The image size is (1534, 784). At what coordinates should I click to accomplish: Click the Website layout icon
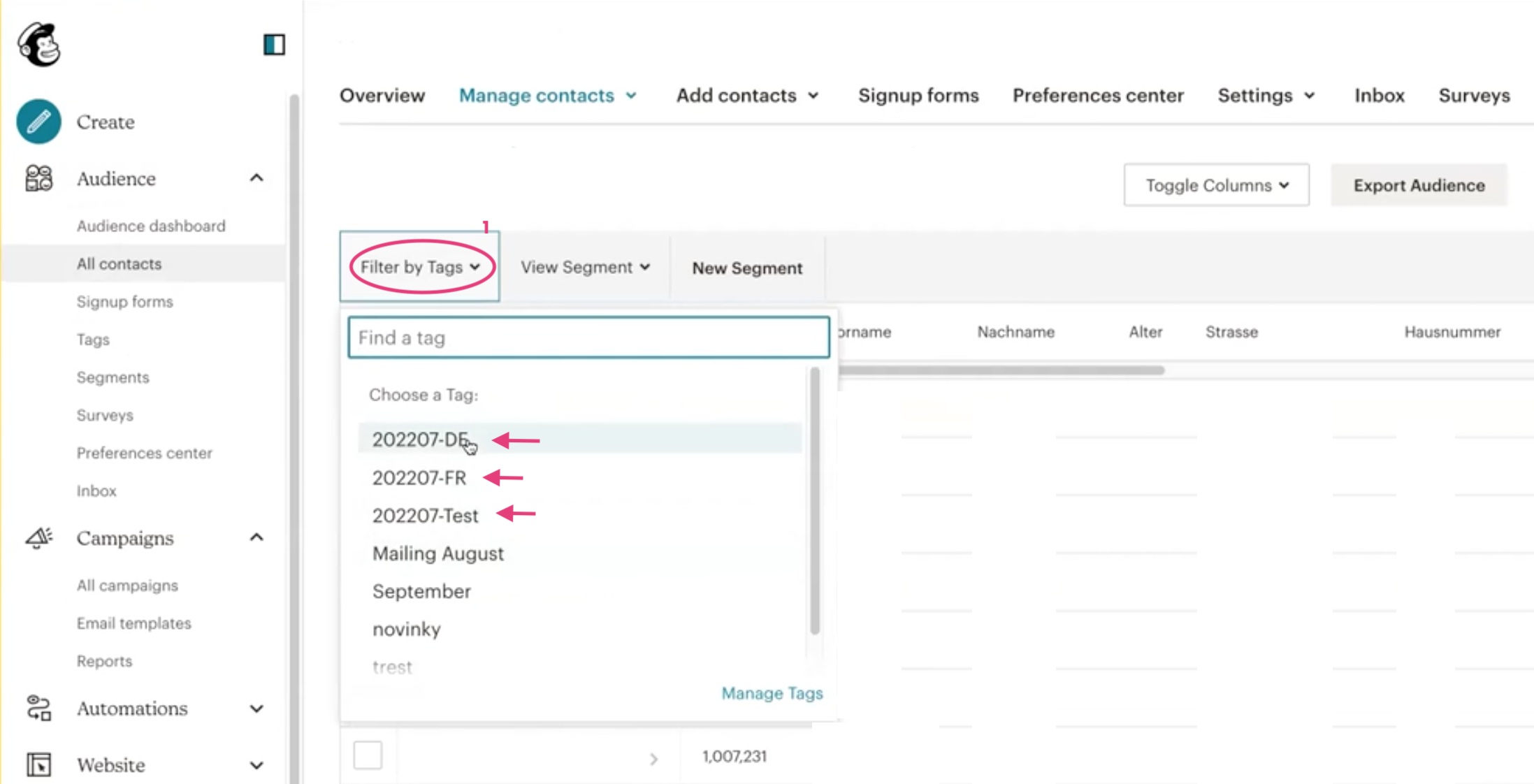pyautogui.click(x=39, y=764)
